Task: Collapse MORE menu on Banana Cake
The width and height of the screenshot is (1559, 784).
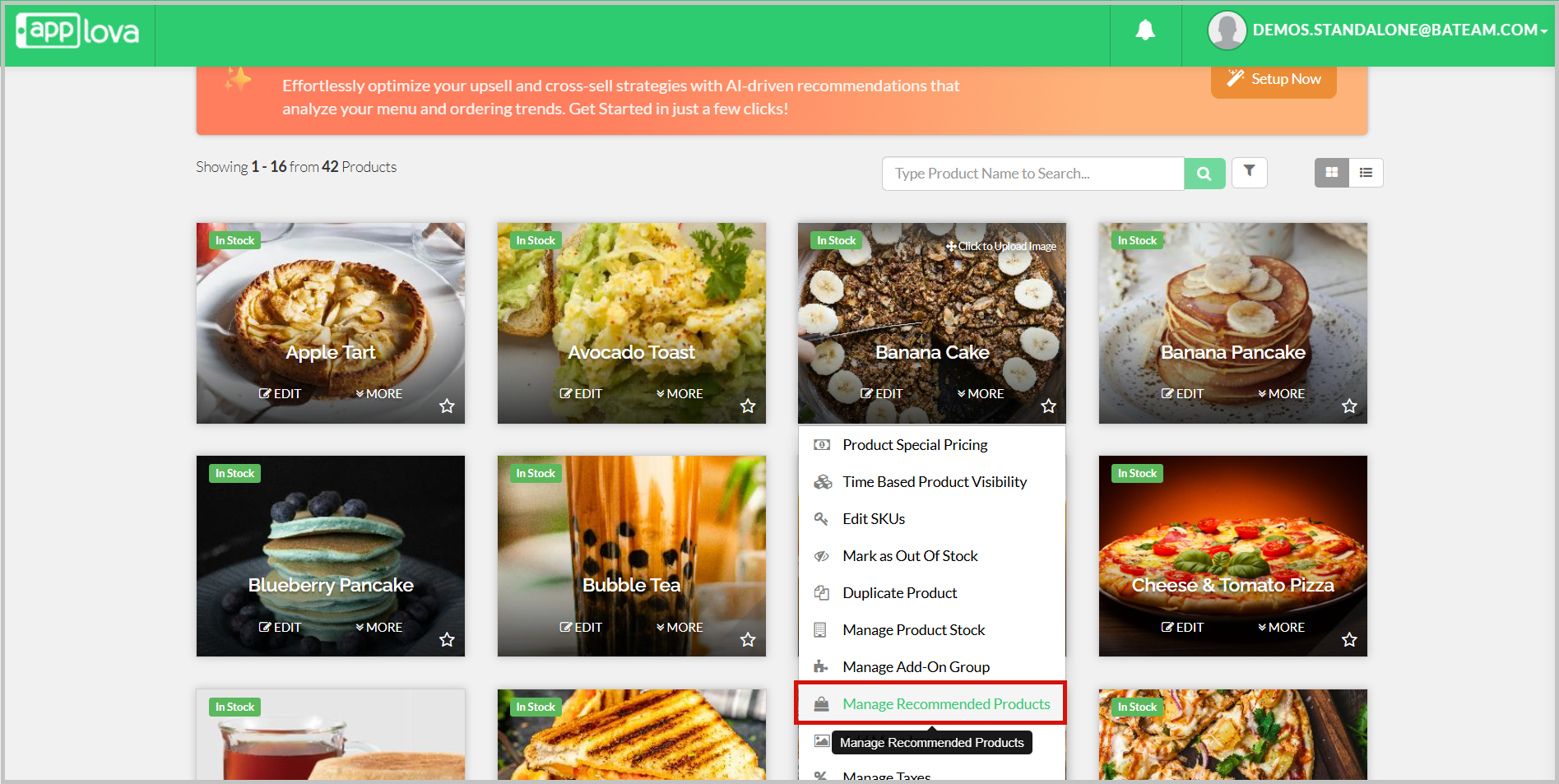Action: 981,394
